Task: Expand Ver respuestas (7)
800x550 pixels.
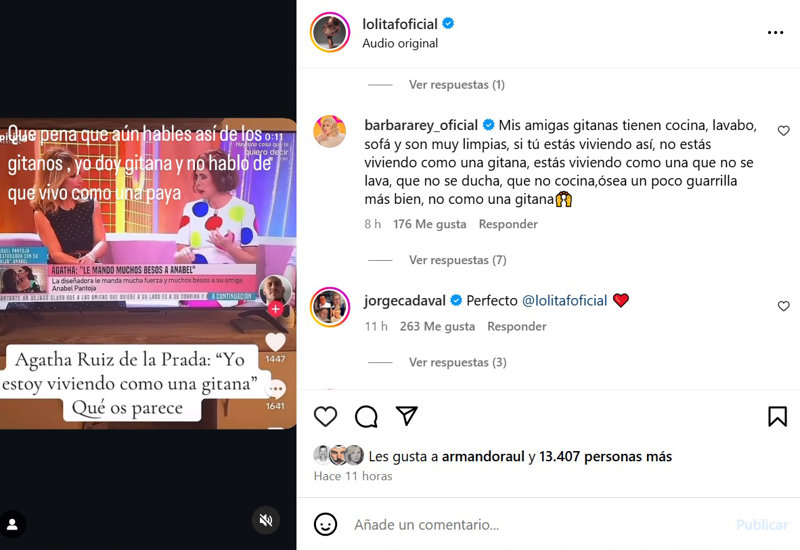Action: [457, 260]
